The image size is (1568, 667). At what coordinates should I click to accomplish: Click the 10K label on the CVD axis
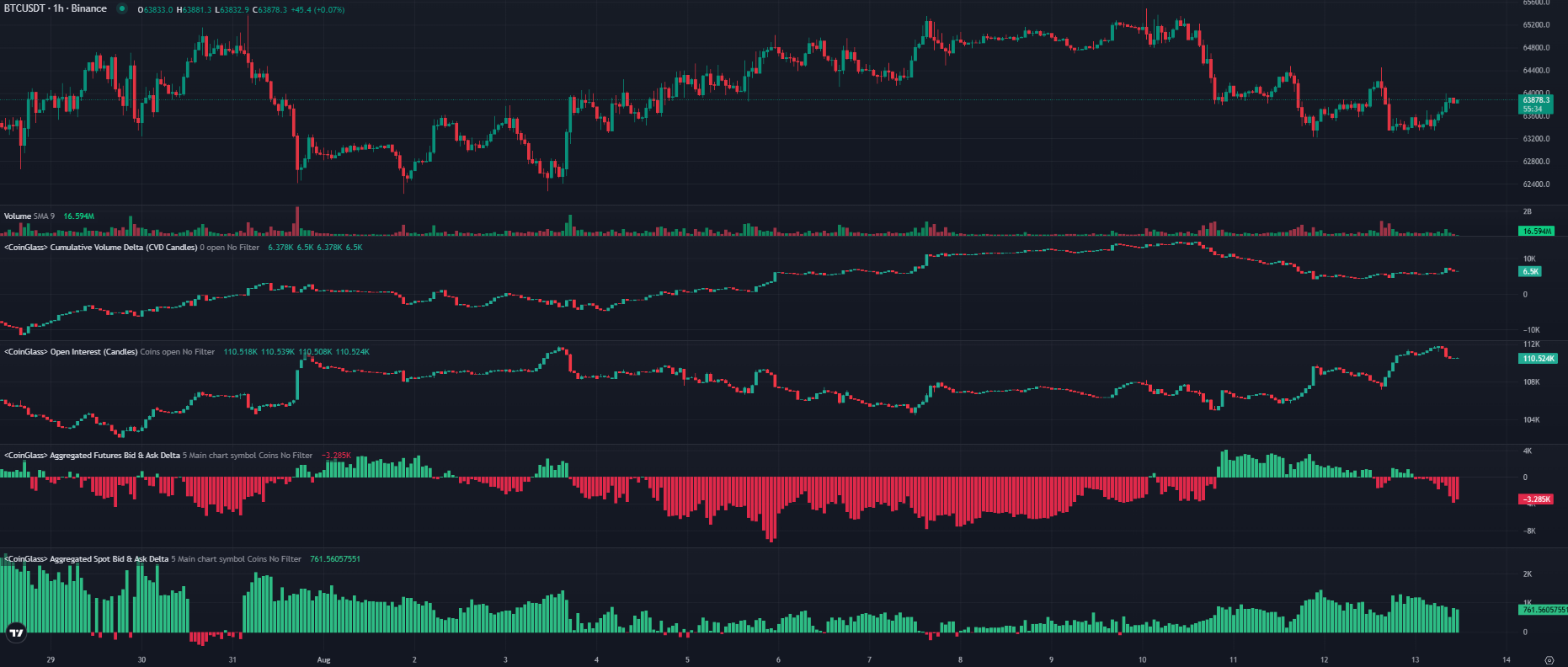click(1529, 259)
